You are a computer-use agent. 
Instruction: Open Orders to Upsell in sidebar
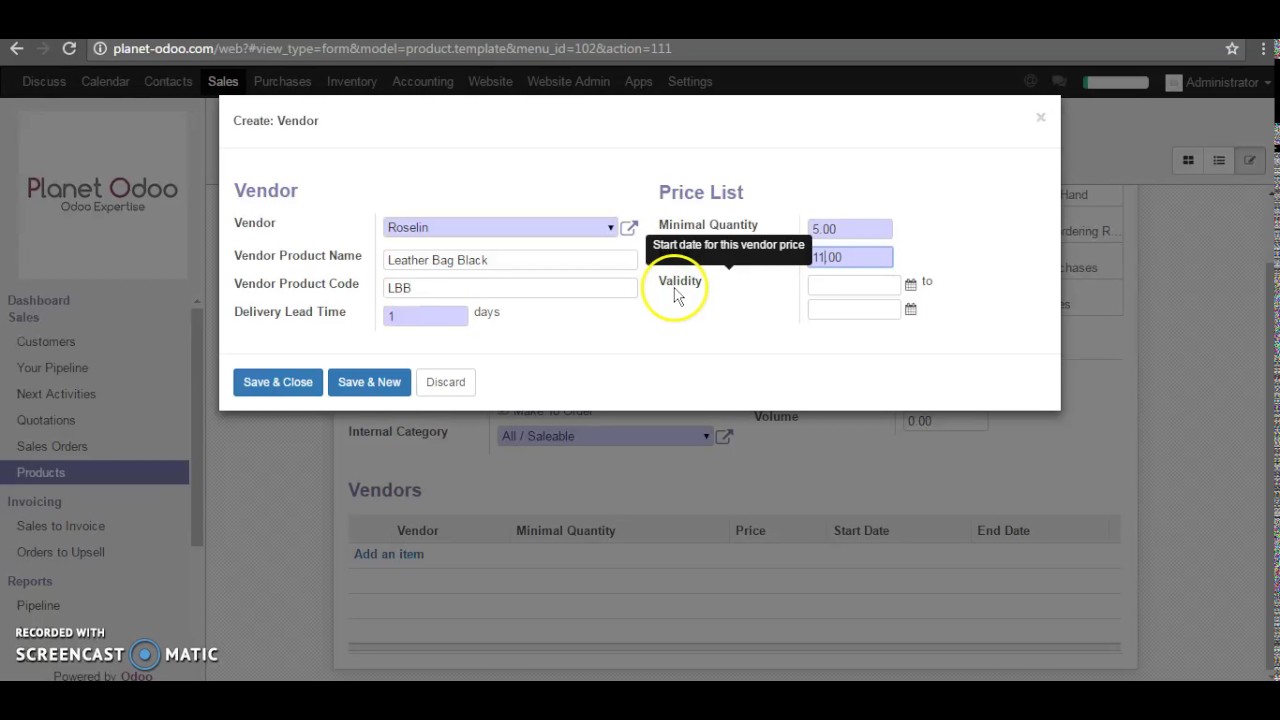pyautogui.click(x=61, y=552)
